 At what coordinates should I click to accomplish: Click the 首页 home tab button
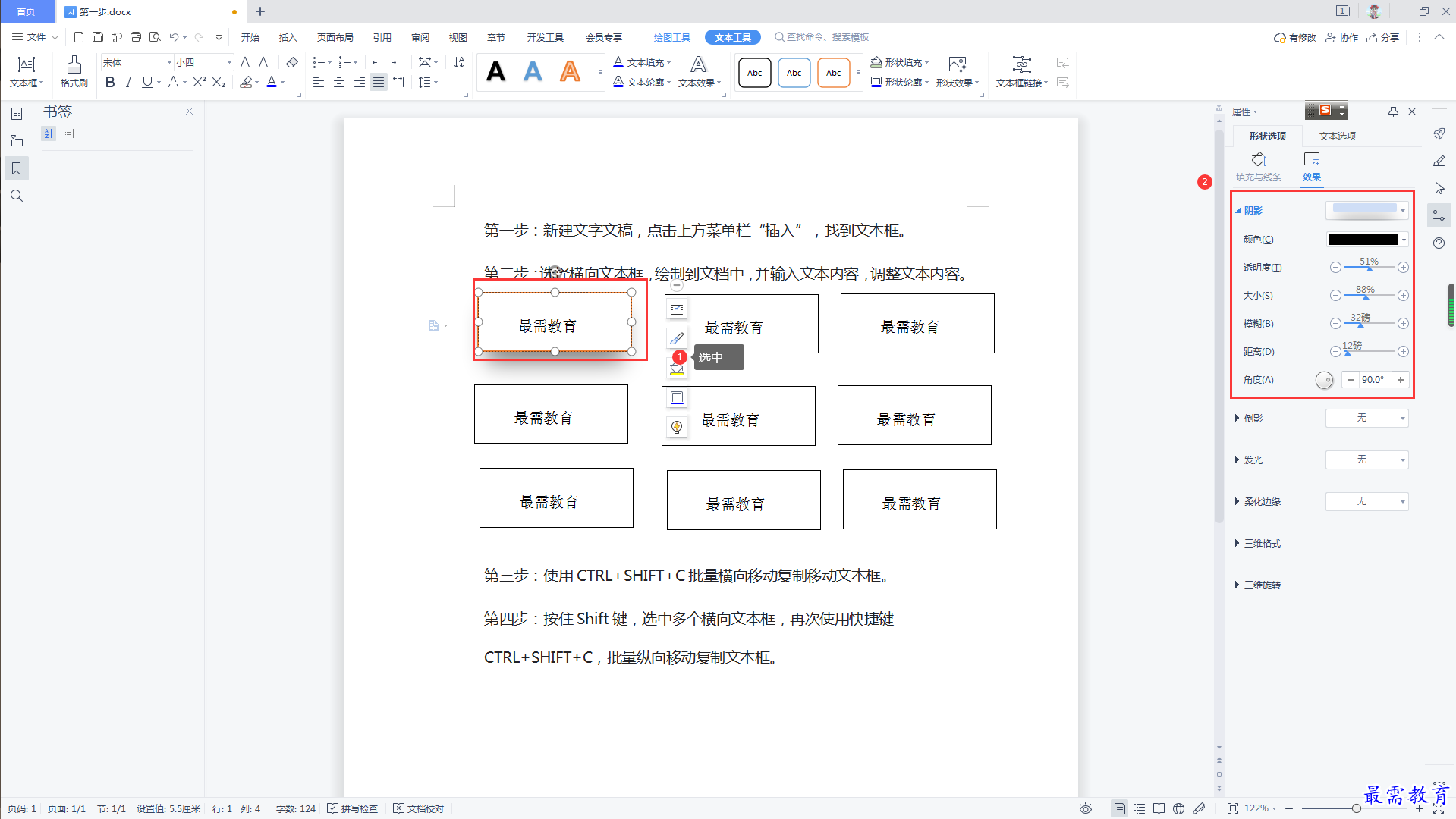tap(27, 11)
